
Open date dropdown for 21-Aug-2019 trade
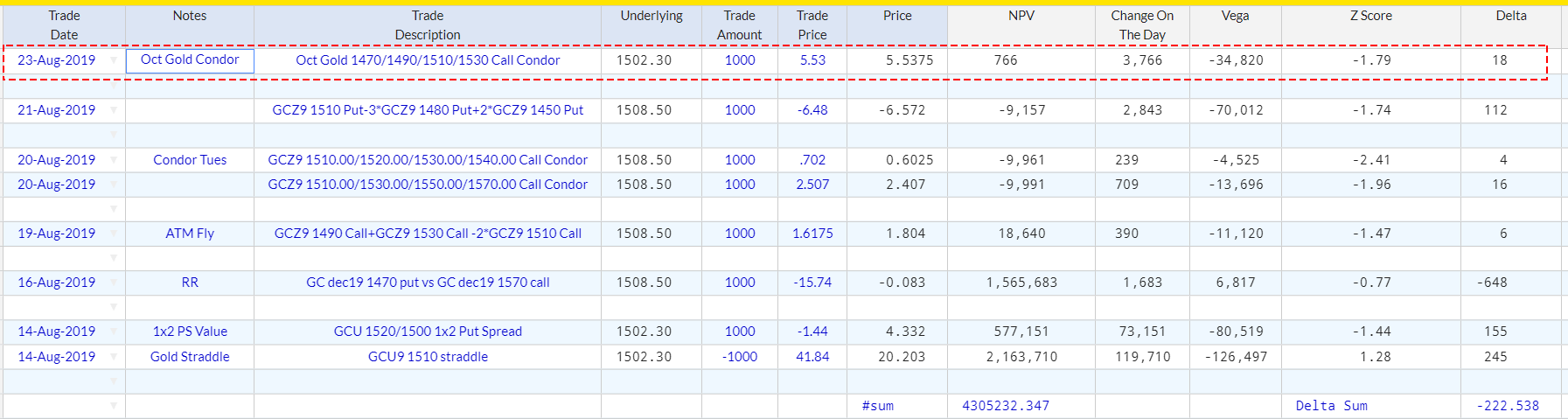(x=114, y=110)
